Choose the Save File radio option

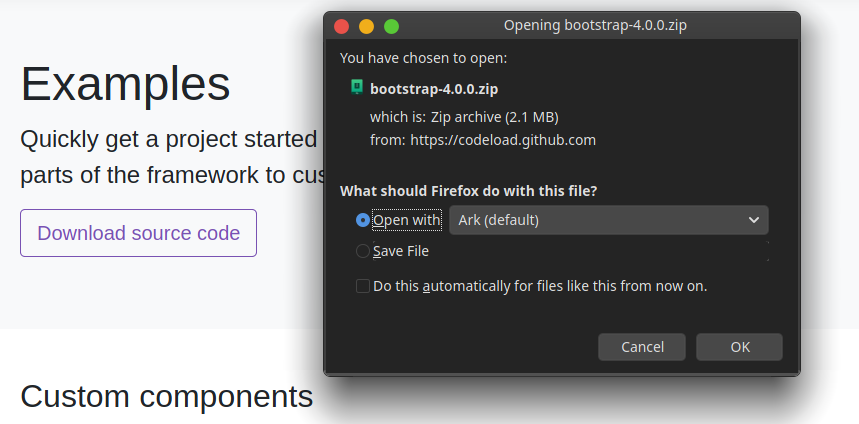(x=363, y=251)
